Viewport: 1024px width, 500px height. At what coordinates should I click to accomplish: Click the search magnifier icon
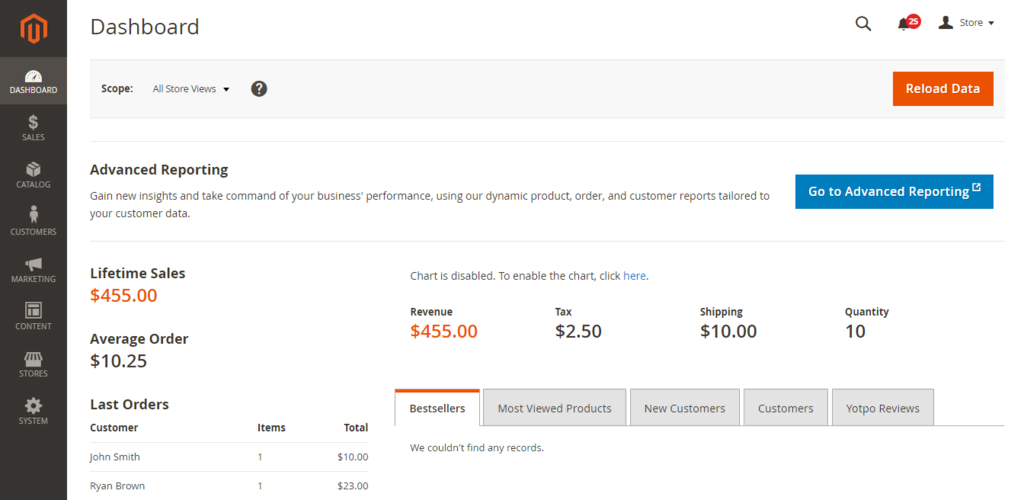tap(863, 23)
